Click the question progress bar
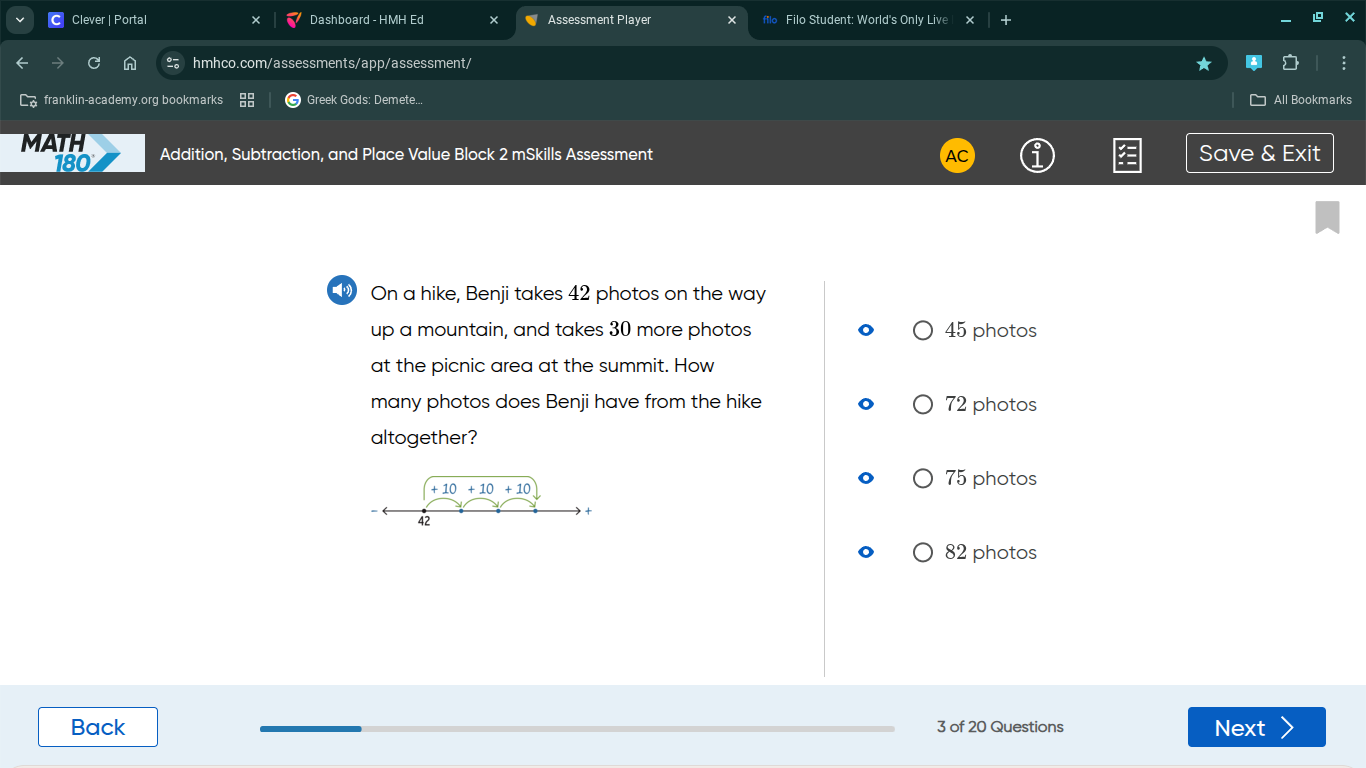 click(x=577, y=729)
